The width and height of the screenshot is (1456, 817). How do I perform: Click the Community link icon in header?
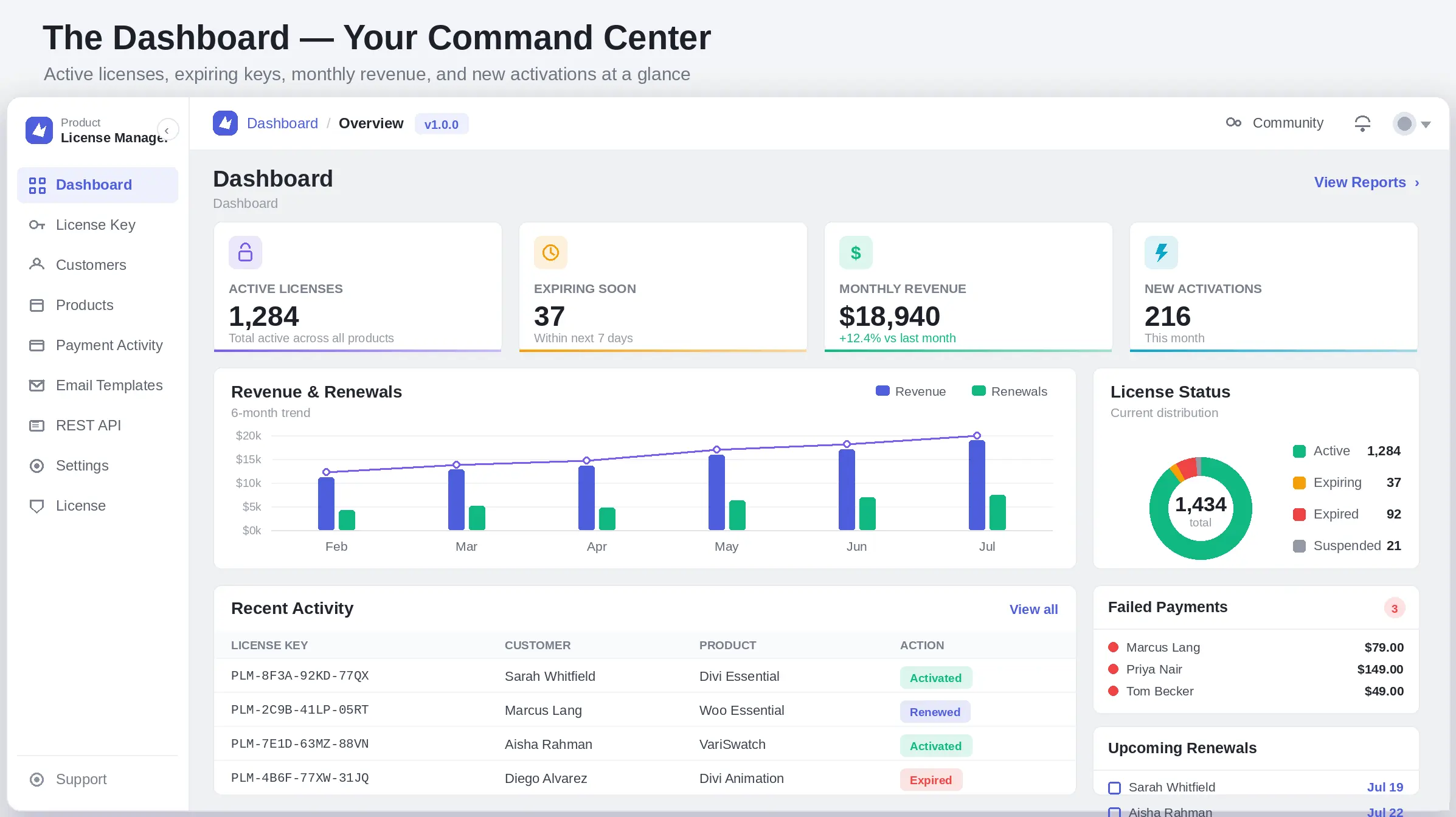pos(1233,122)
